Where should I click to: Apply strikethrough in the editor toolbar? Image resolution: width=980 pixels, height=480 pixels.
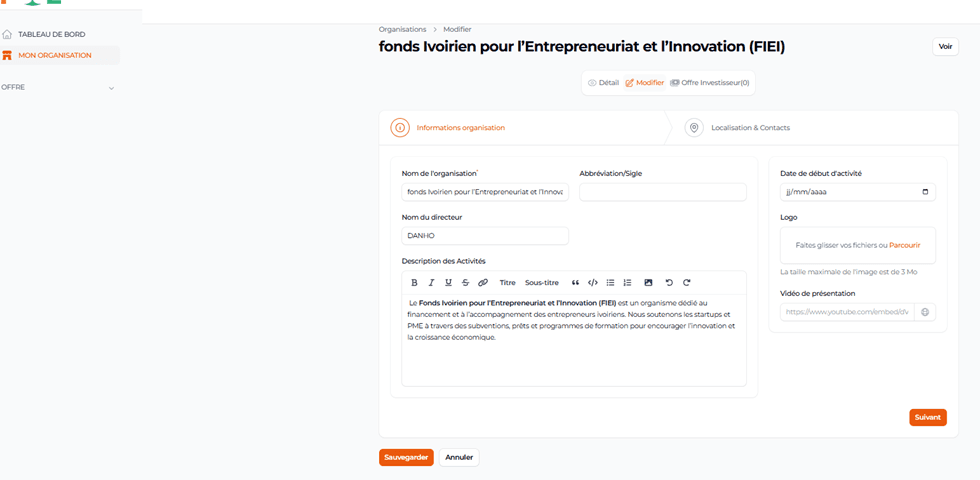(x=465, y=283)
